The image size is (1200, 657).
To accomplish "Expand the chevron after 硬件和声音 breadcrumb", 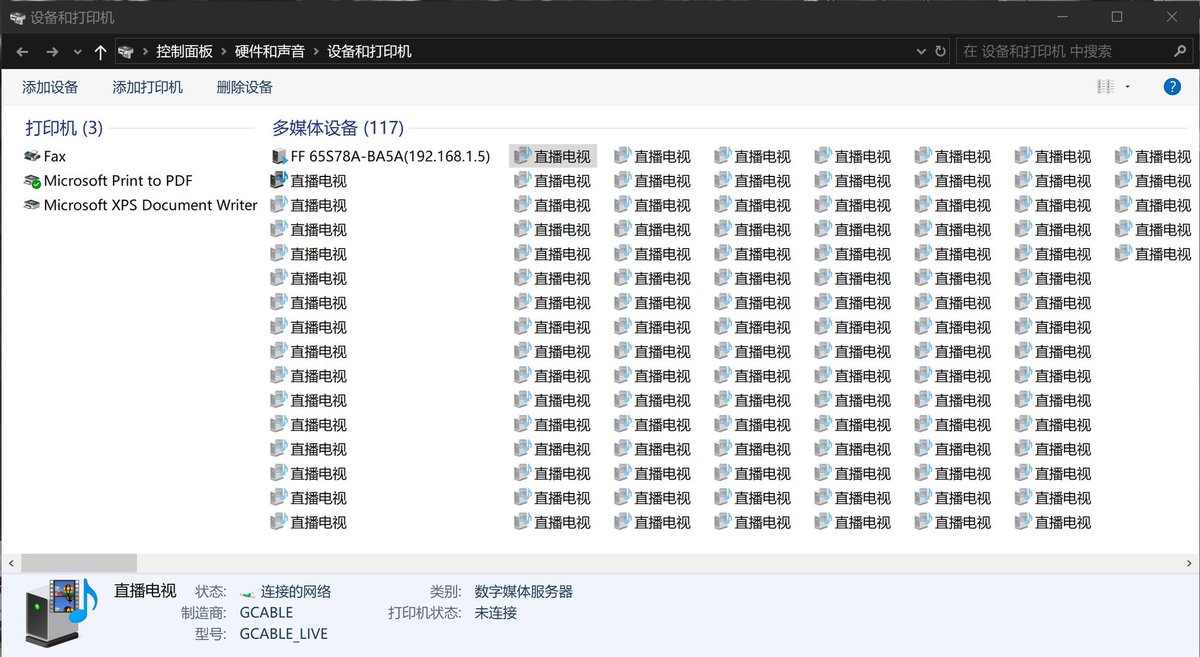I will click(317, 51).
